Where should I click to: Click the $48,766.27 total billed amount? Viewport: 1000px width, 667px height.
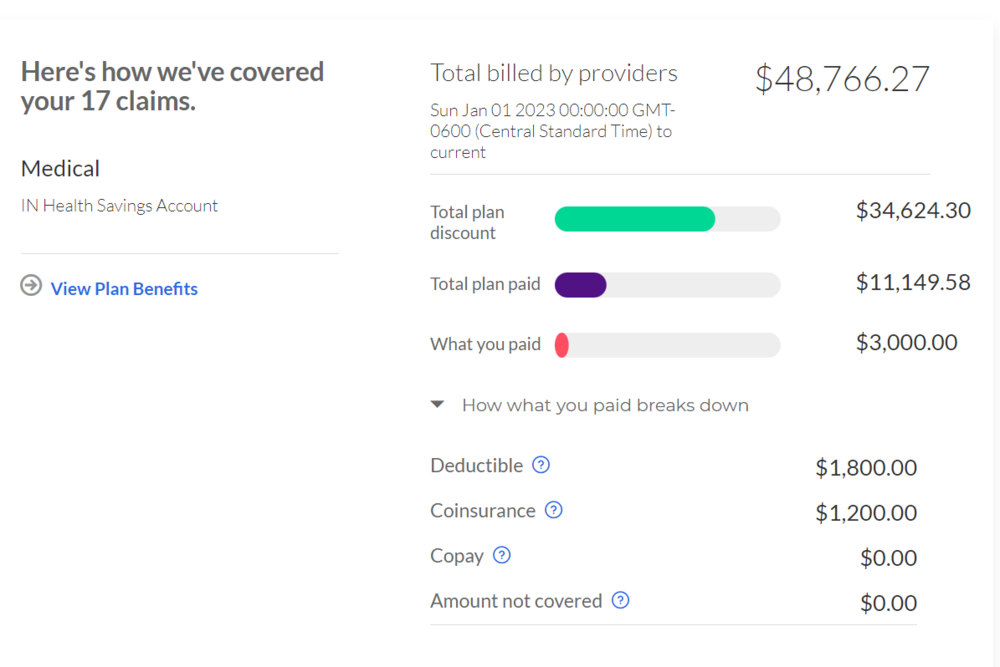pyautogui.click(x=842, y=79)
